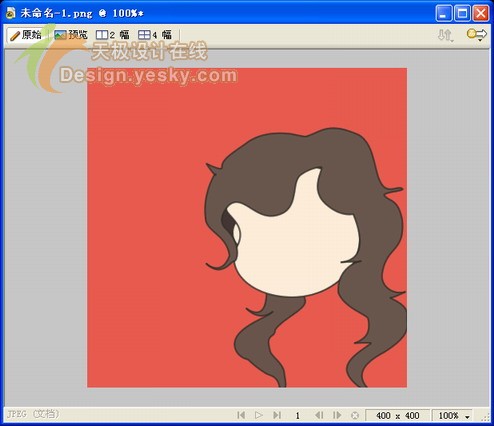This screenshot has width=494, height=426.
Task: Jump to the last frame
Action: coord(277,415)
